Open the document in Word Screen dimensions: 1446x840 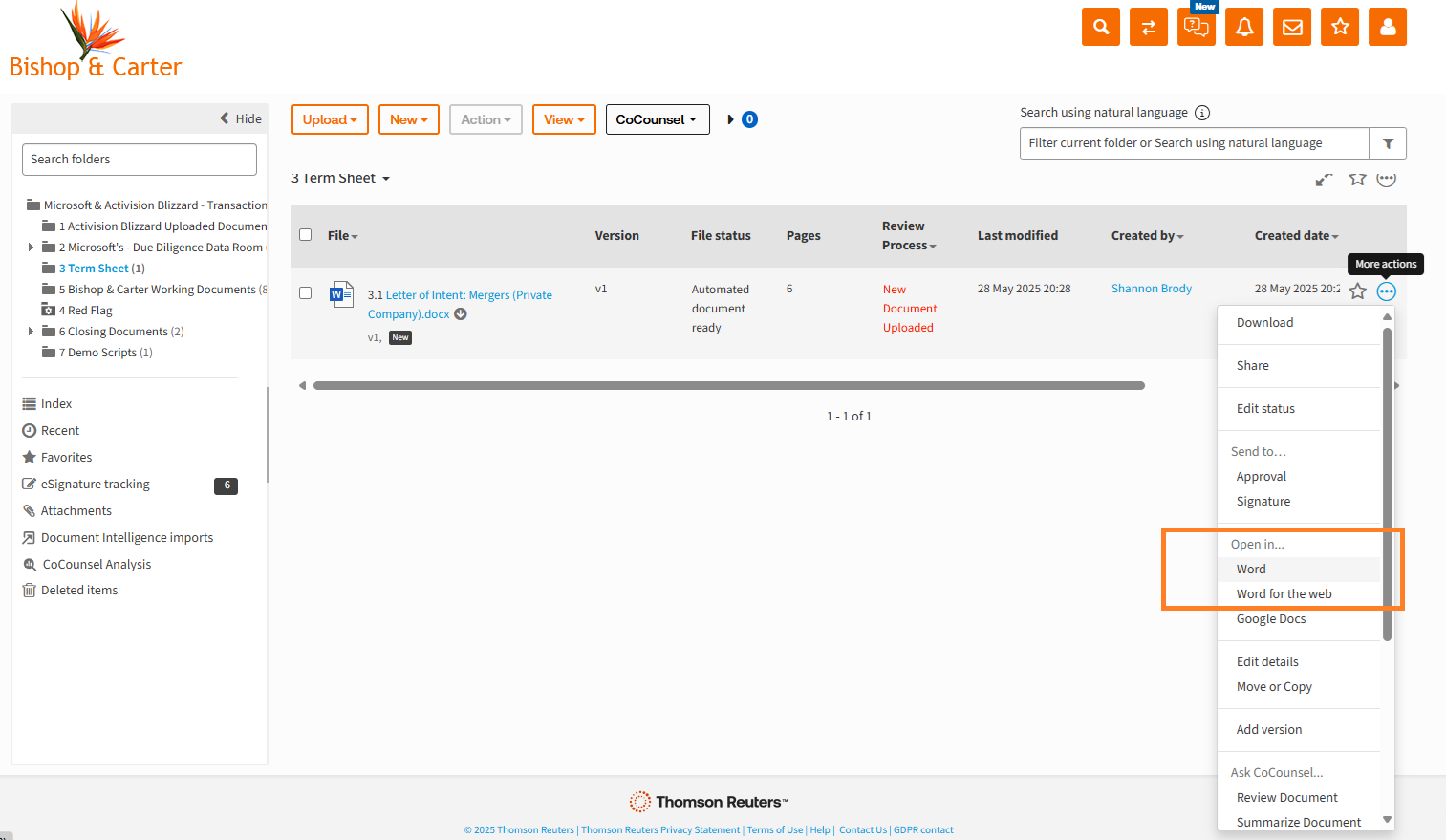click(x=1251, y=570)
